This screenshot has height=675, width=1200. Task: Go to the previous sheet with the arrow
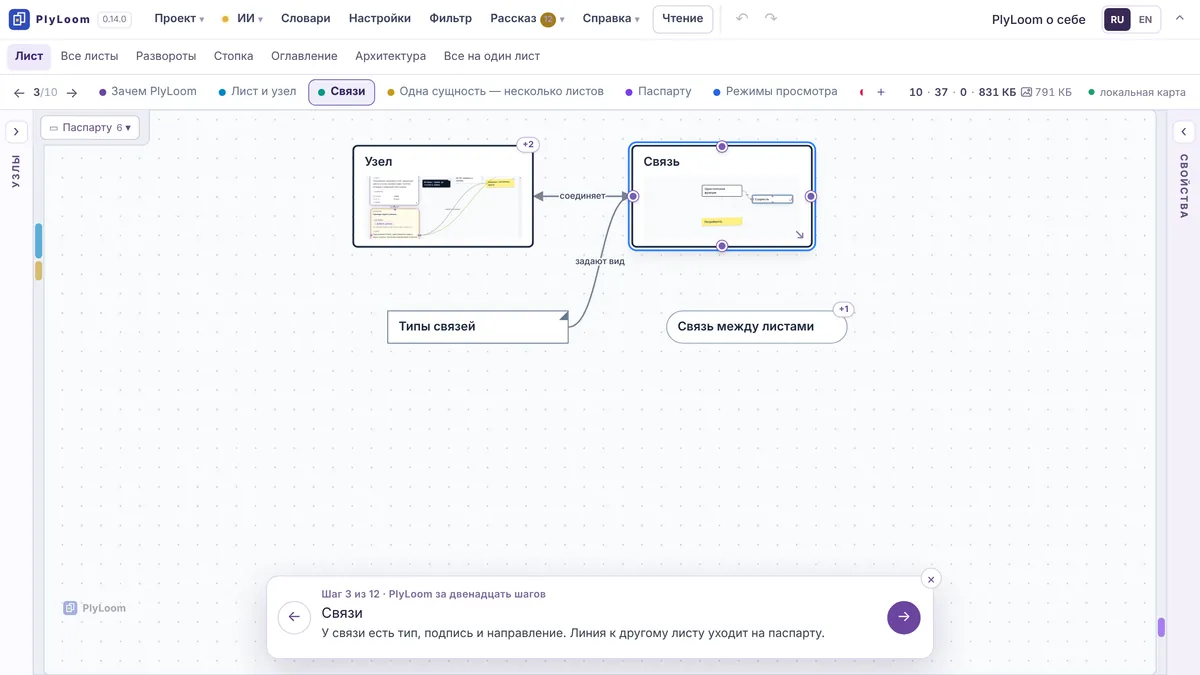(x=19, y=92)
